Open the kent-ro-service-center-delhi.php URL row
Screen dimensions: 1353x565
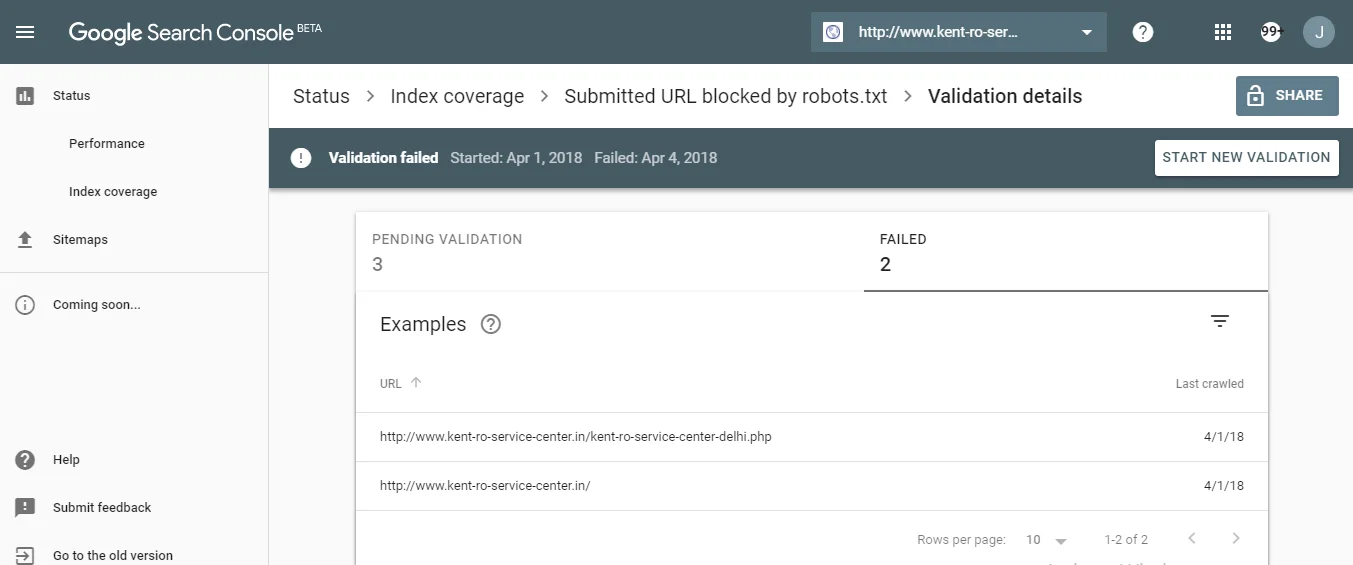point(812,437)
